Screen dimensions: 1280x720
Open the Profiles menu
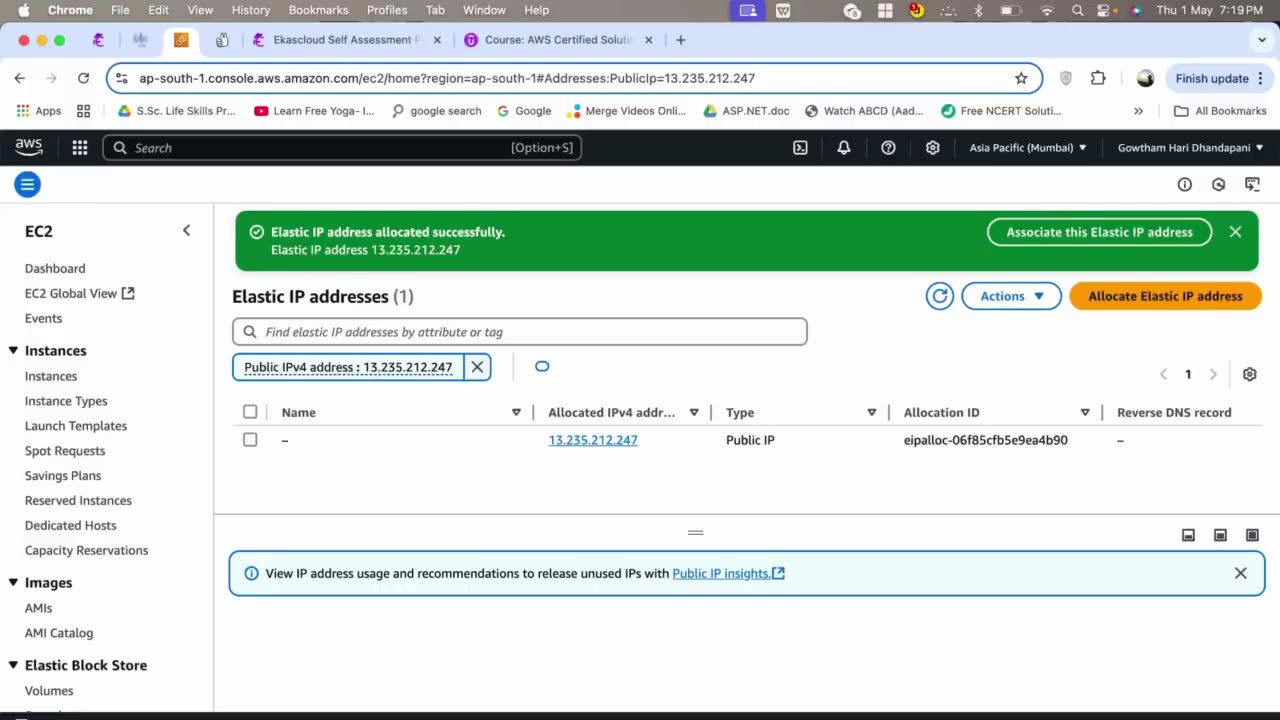pyautogui.click(x=387, y=10)
